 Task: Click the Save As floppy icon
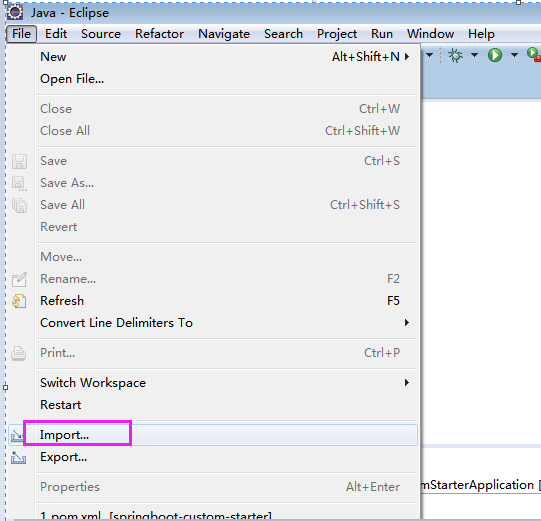pos(19,184)
